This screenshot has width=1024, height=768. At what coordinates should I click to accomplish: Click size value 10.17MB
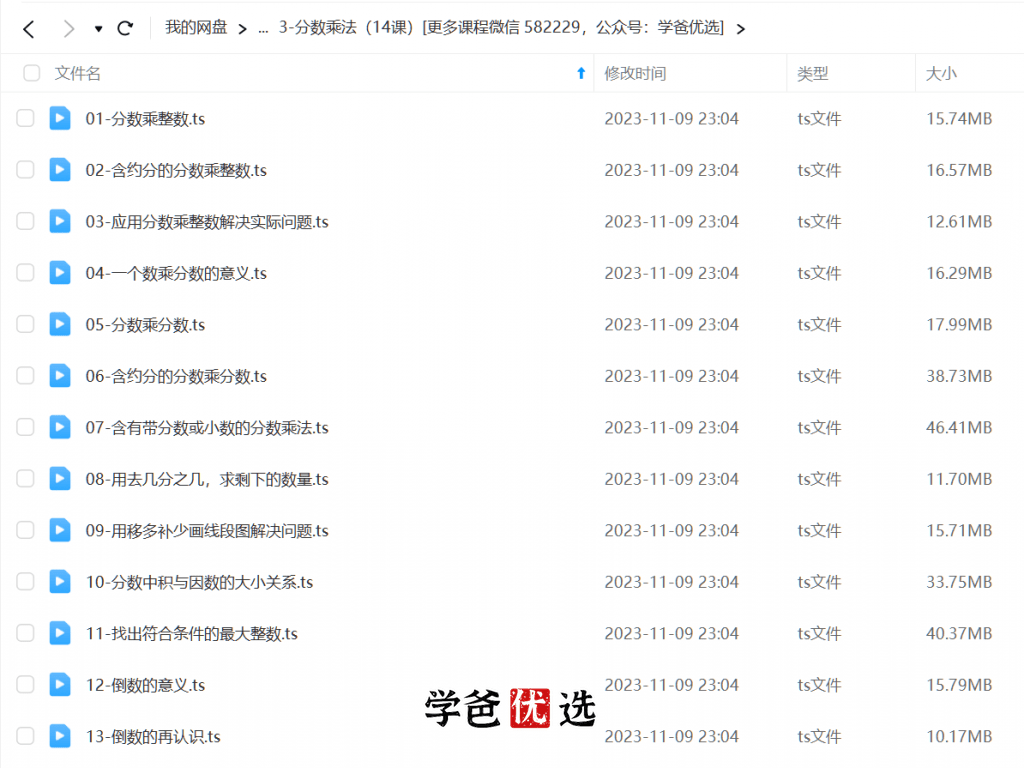point(959,737)
